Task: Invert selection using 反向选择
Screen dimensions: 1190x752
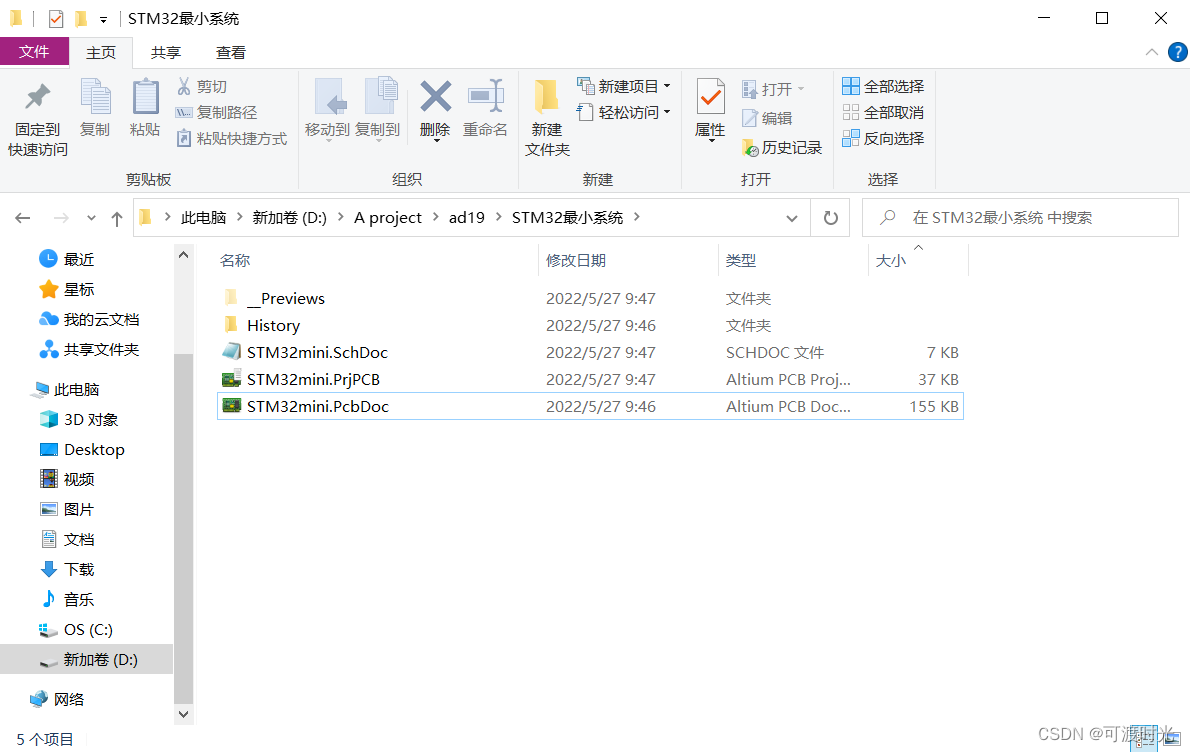Action: 883,138
